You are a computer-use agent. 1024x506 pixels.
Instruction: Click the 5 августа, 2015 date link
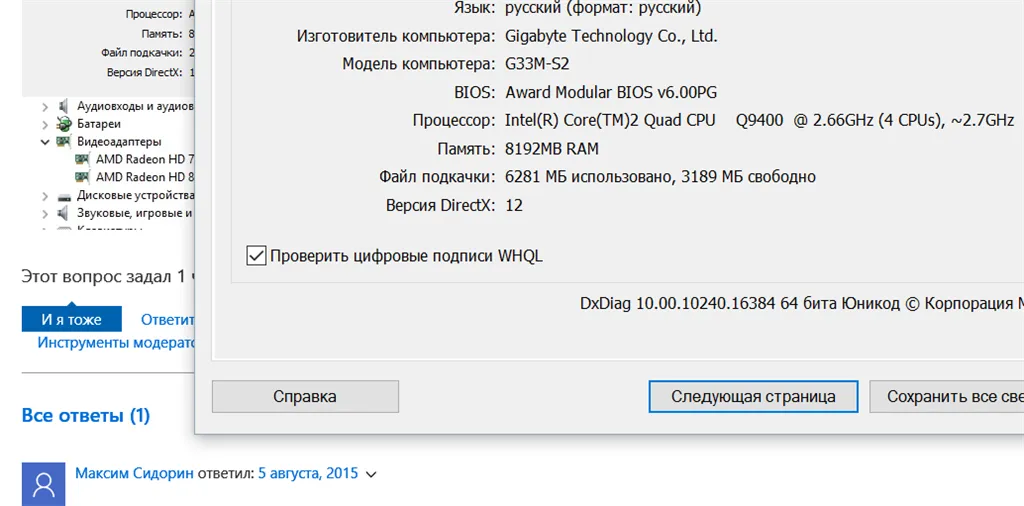[x=307, y=473]
